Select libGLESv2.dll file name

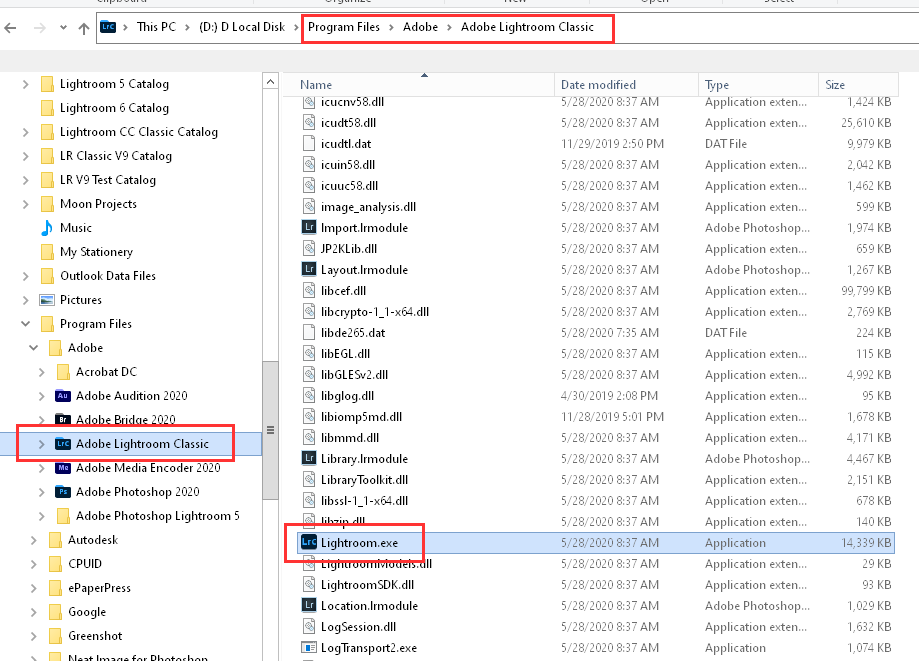tap(354, 374)
